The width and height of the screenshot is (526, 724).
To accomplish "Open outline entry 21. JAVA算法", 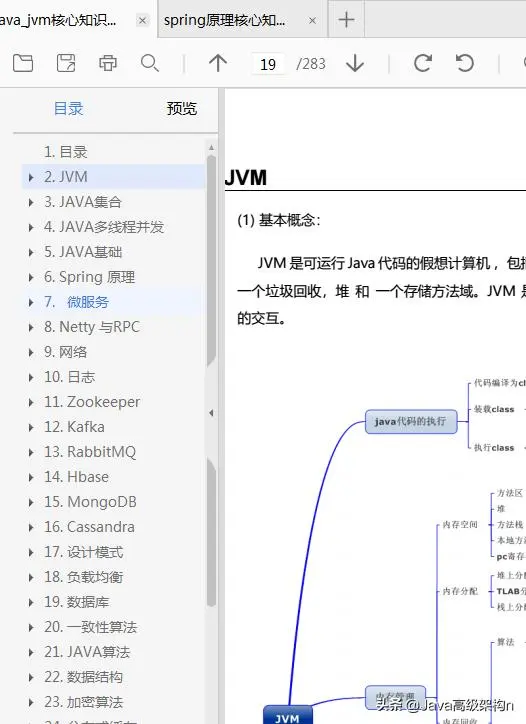I will [87, 652].
